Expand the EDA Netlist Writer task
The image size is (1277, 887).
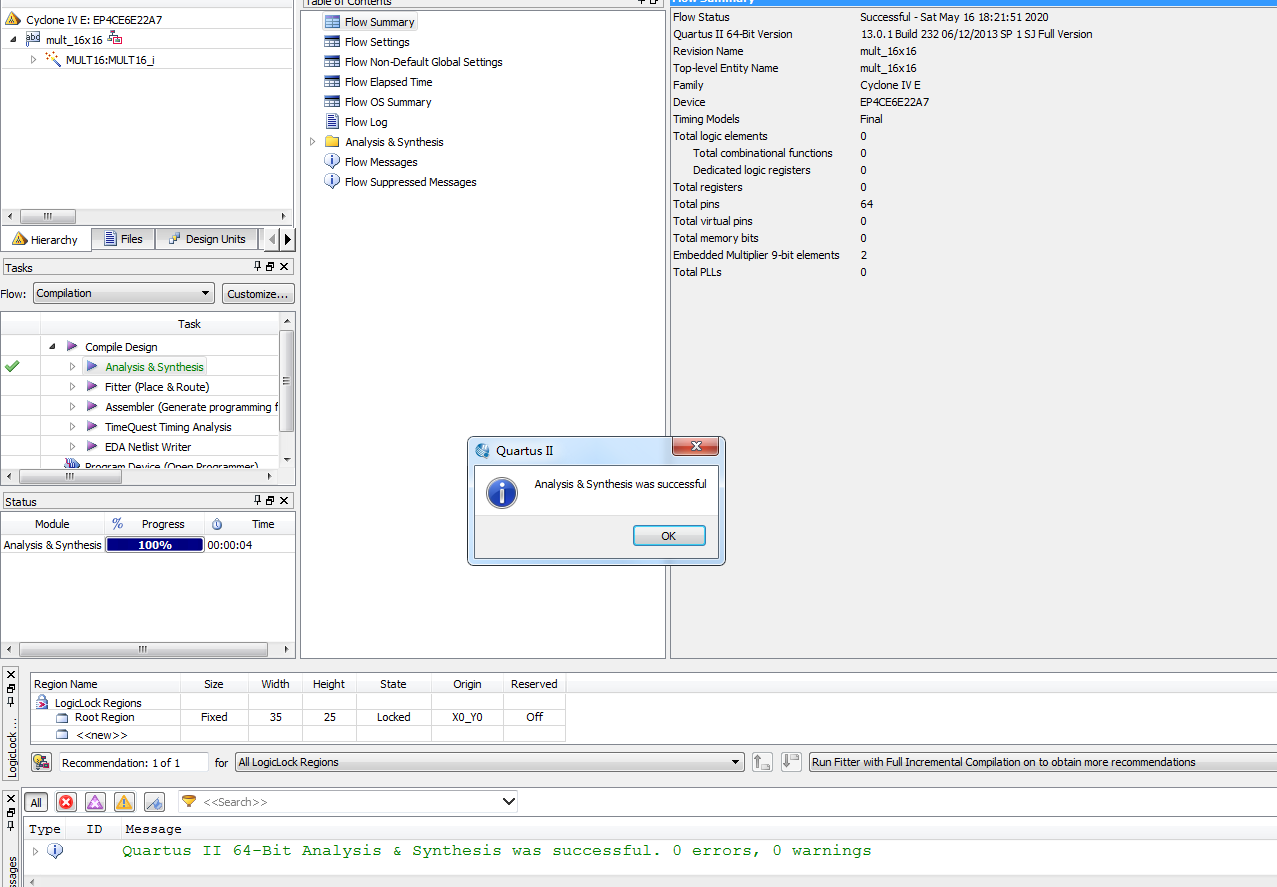coord(72,447)
